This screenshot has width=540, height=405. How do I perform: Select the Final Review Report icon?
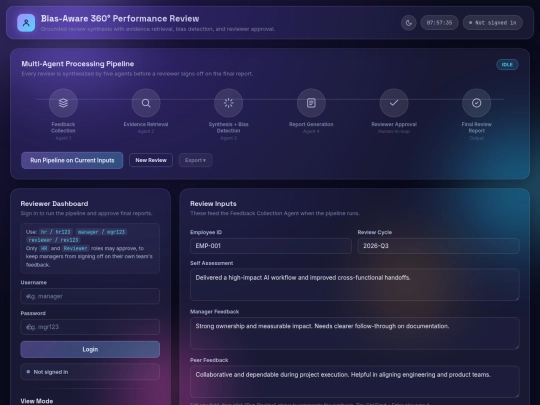(476, 103)
